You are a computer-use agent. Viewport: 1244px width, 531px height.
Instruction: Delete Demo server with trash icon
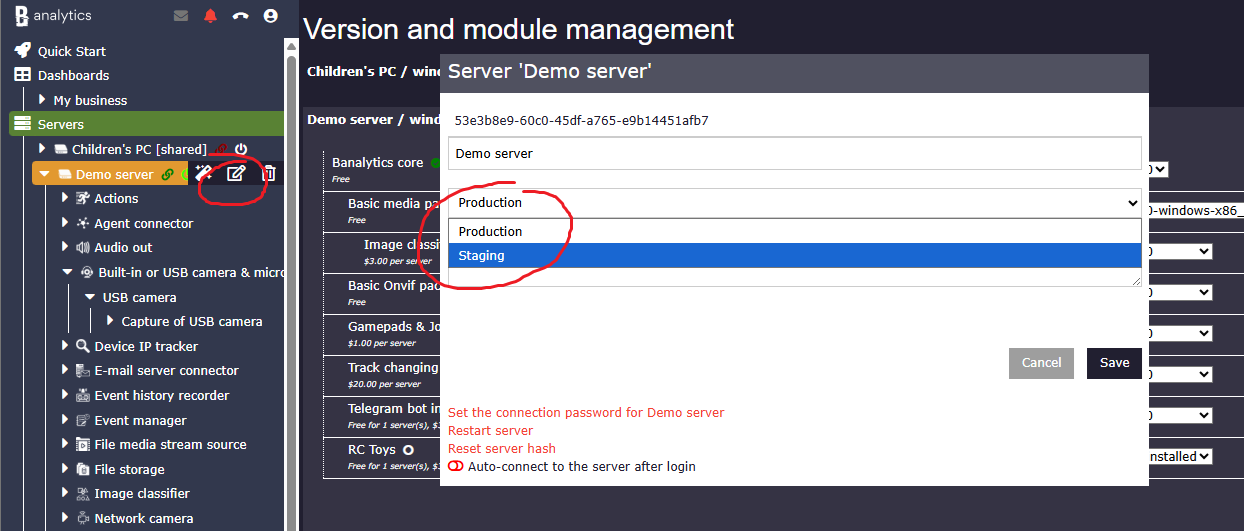pos(268,174)
